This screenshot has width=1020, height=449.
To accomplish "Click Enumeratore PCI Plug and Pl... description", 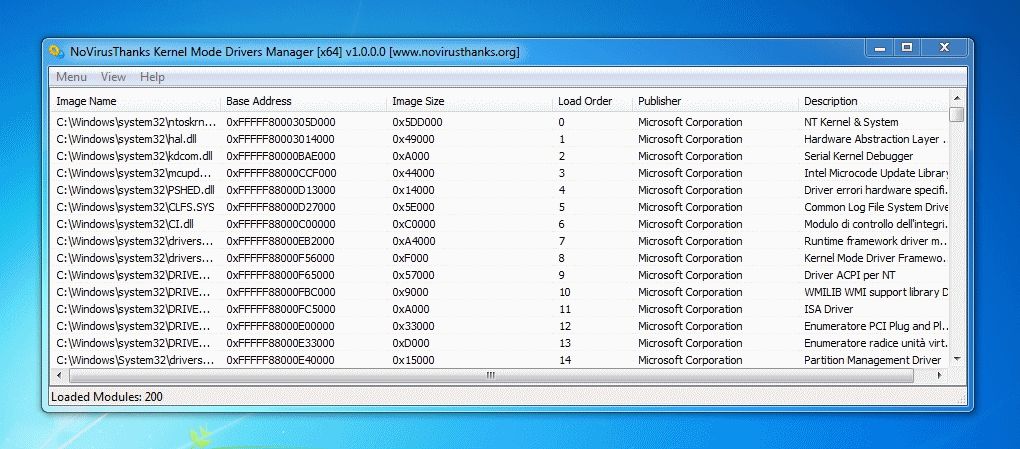I will (x=876, y=326).
